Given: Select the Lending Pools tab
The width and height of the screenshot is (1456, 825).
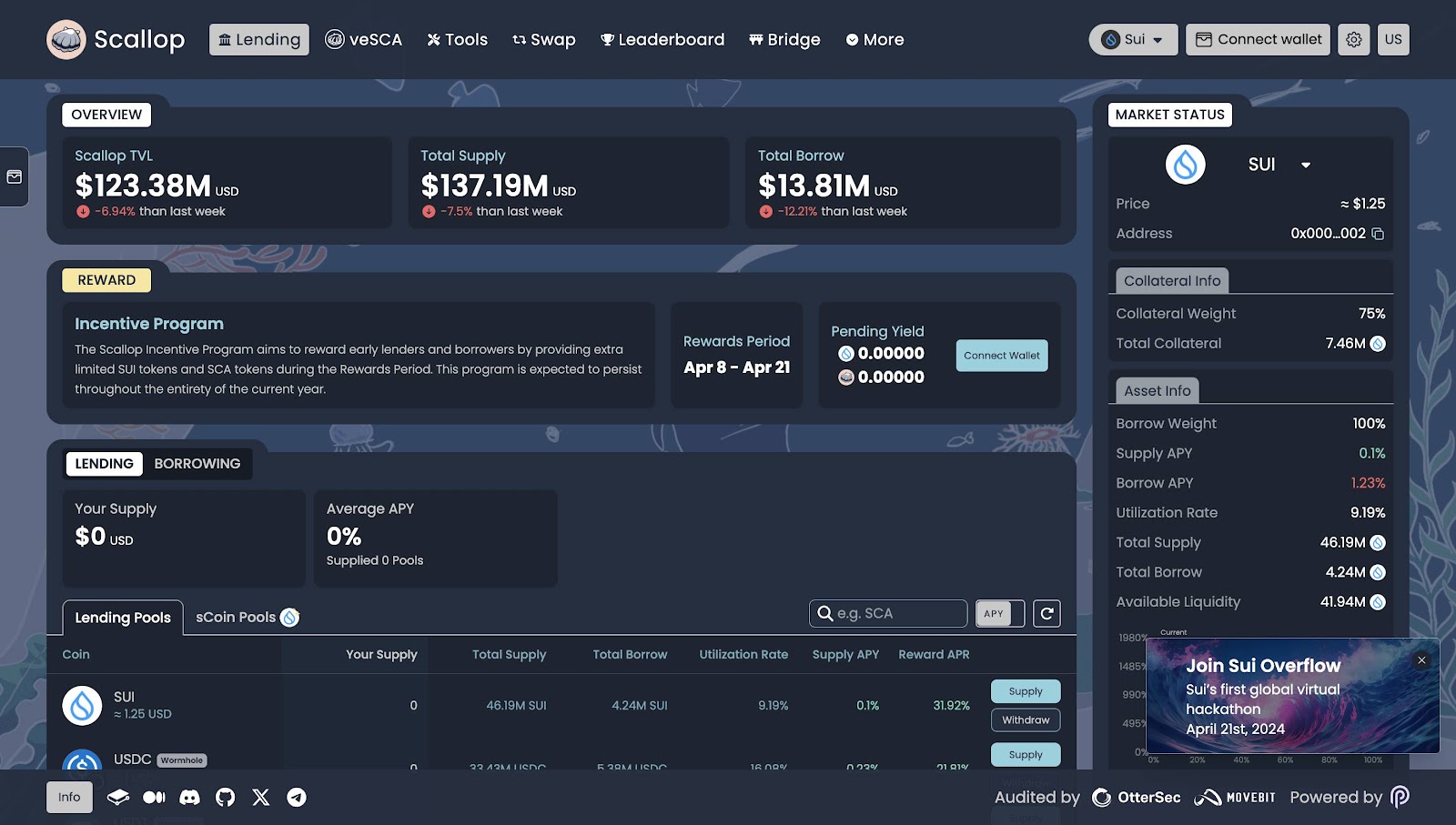Looking at the screenshot, I should point(123,618).
